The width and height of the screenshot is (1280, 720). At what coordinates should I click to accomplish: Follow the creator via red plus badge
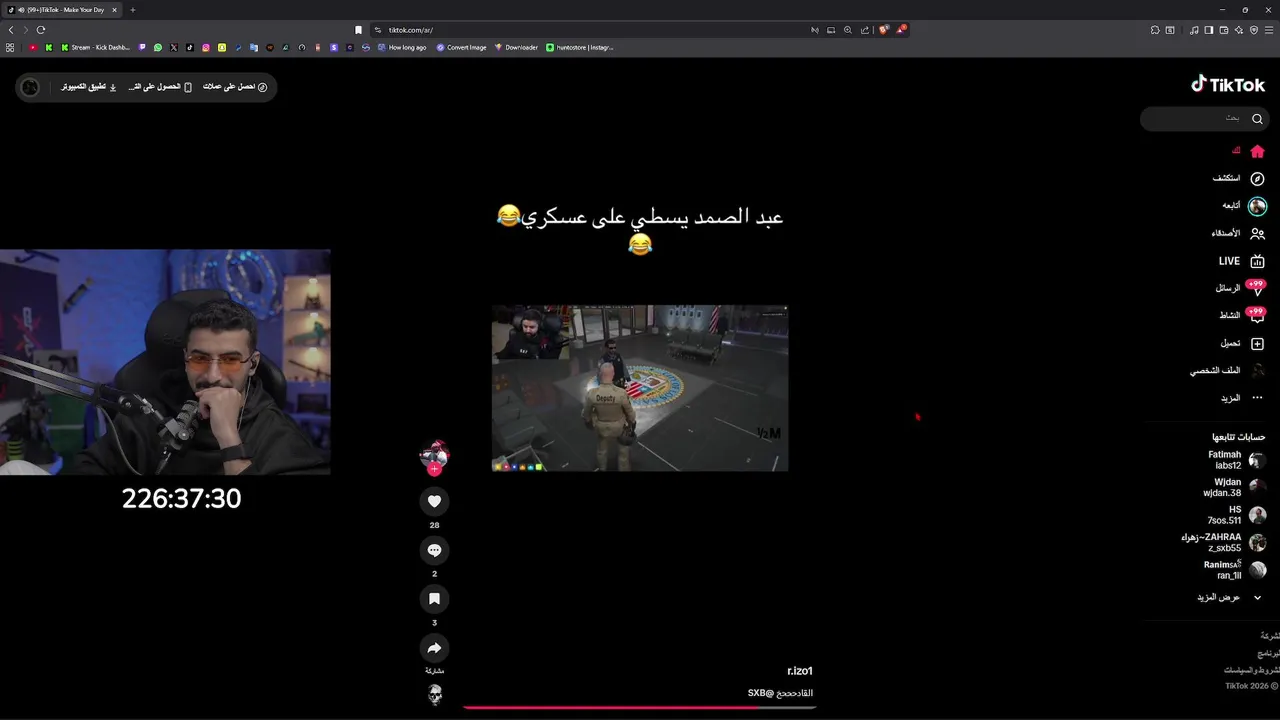434,469
